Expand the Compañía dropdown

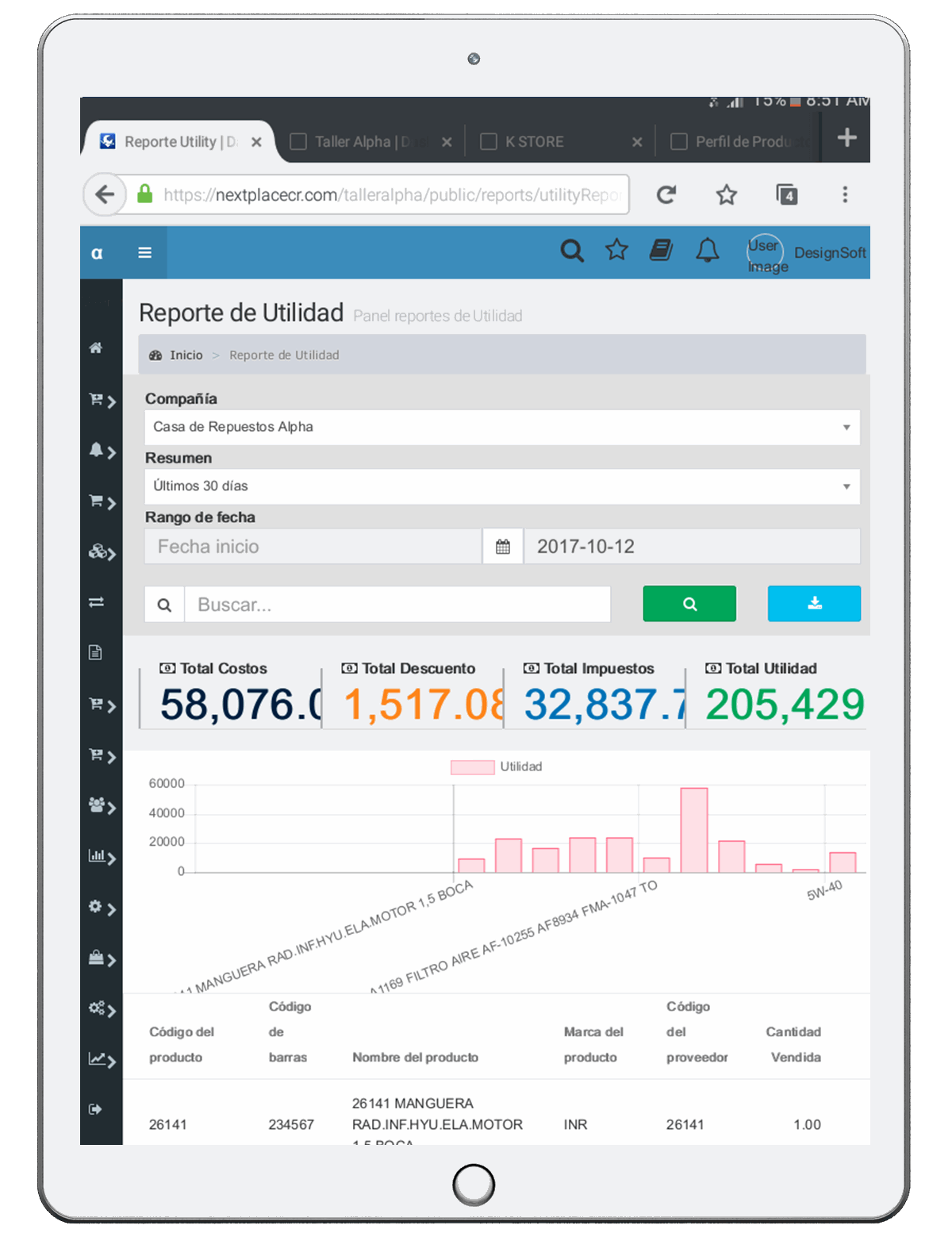502,427
